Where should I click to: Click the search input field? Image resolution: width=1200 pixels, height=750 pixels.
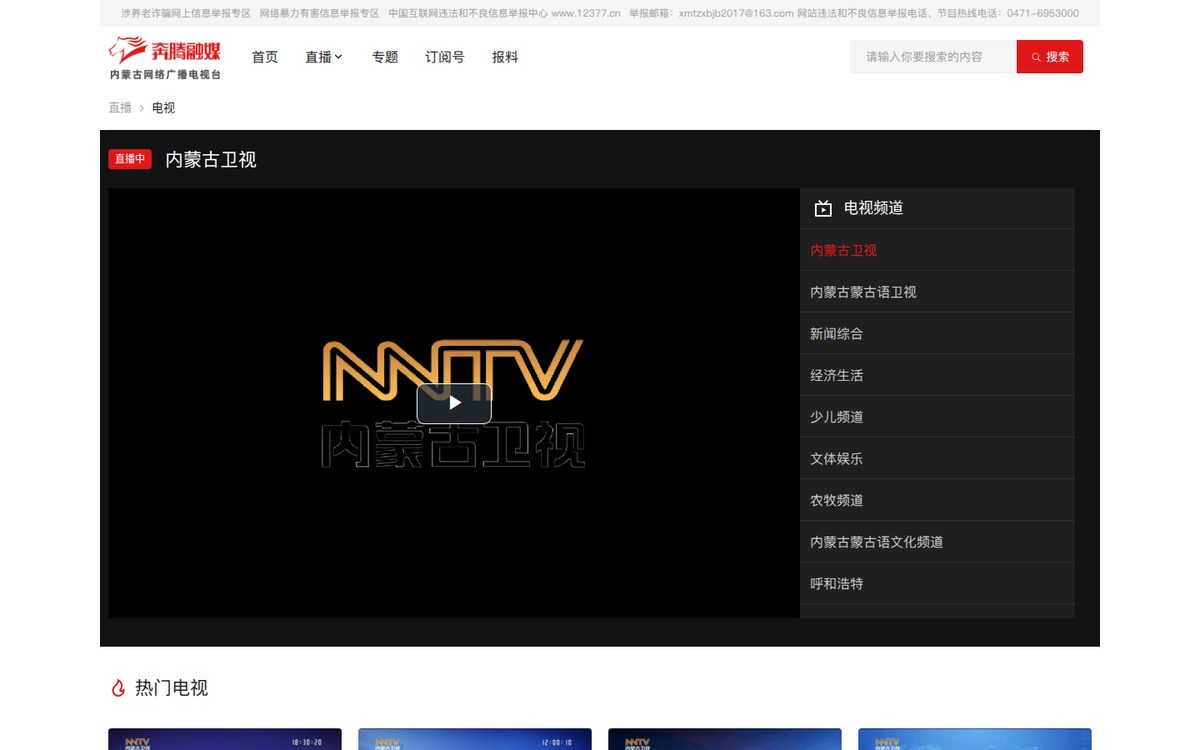[x=933, y=57]
